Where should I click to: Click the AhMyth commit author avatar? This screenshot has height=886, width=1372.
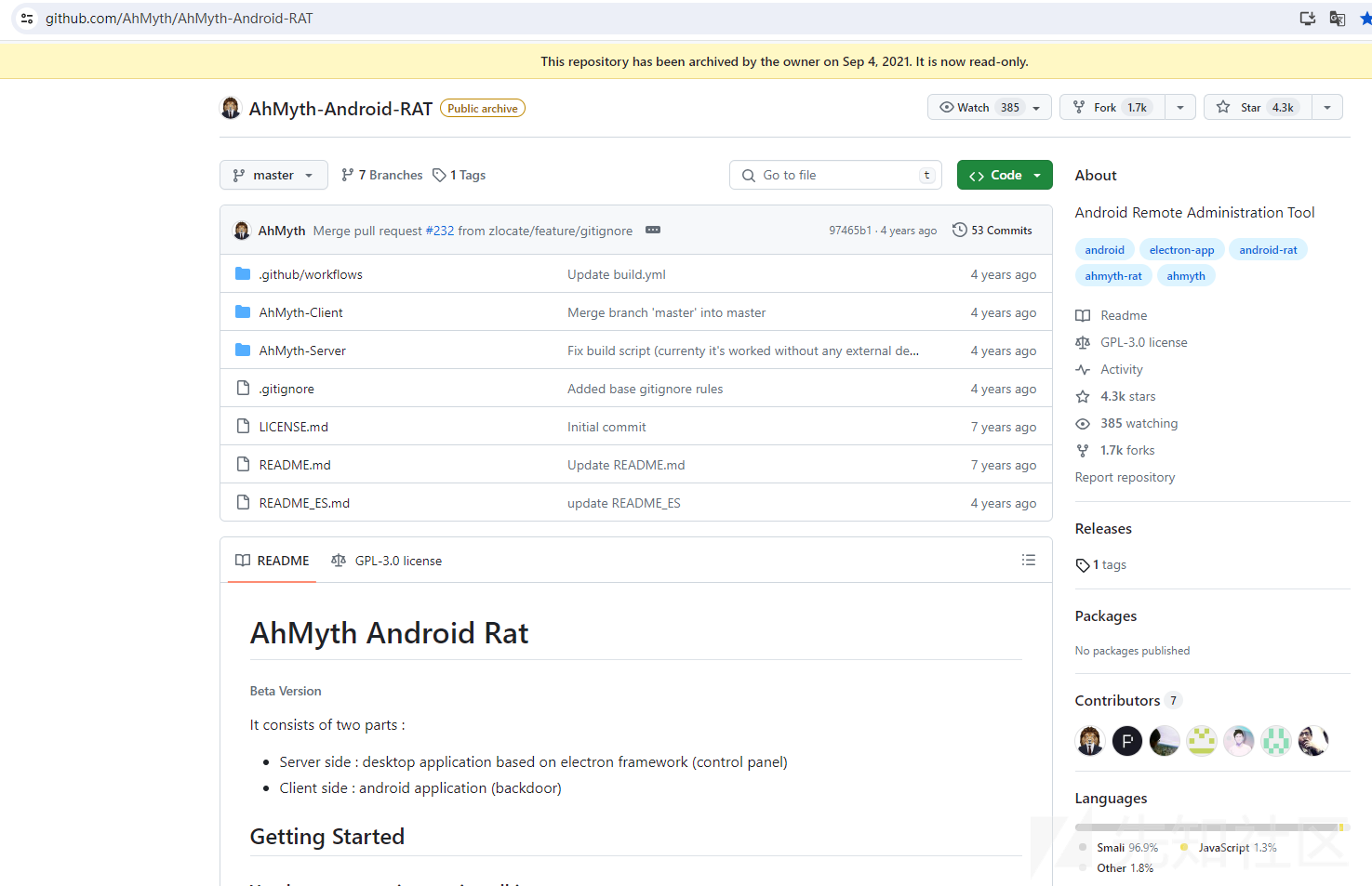coord(242,230)
